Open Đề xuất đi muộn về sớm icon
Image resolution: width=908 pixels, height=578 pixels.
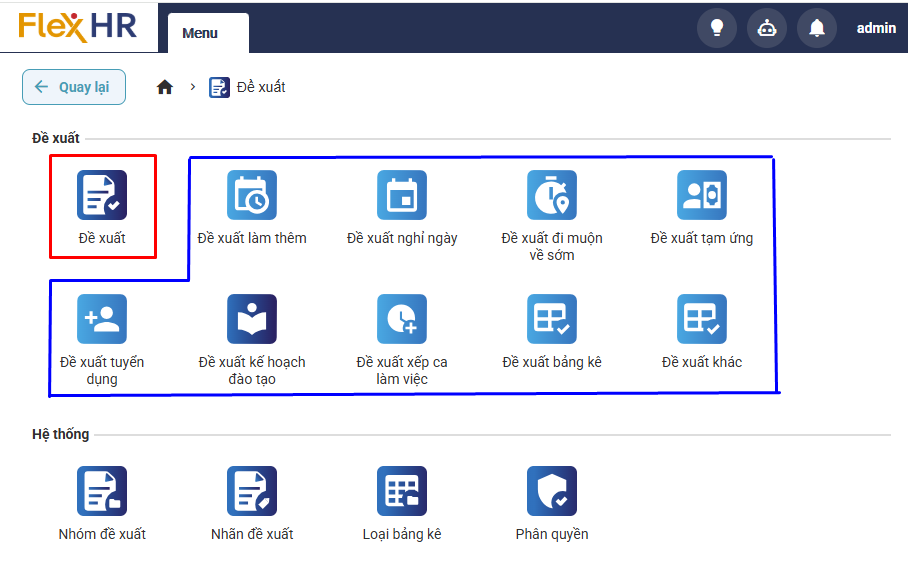(x=552, y=195)
